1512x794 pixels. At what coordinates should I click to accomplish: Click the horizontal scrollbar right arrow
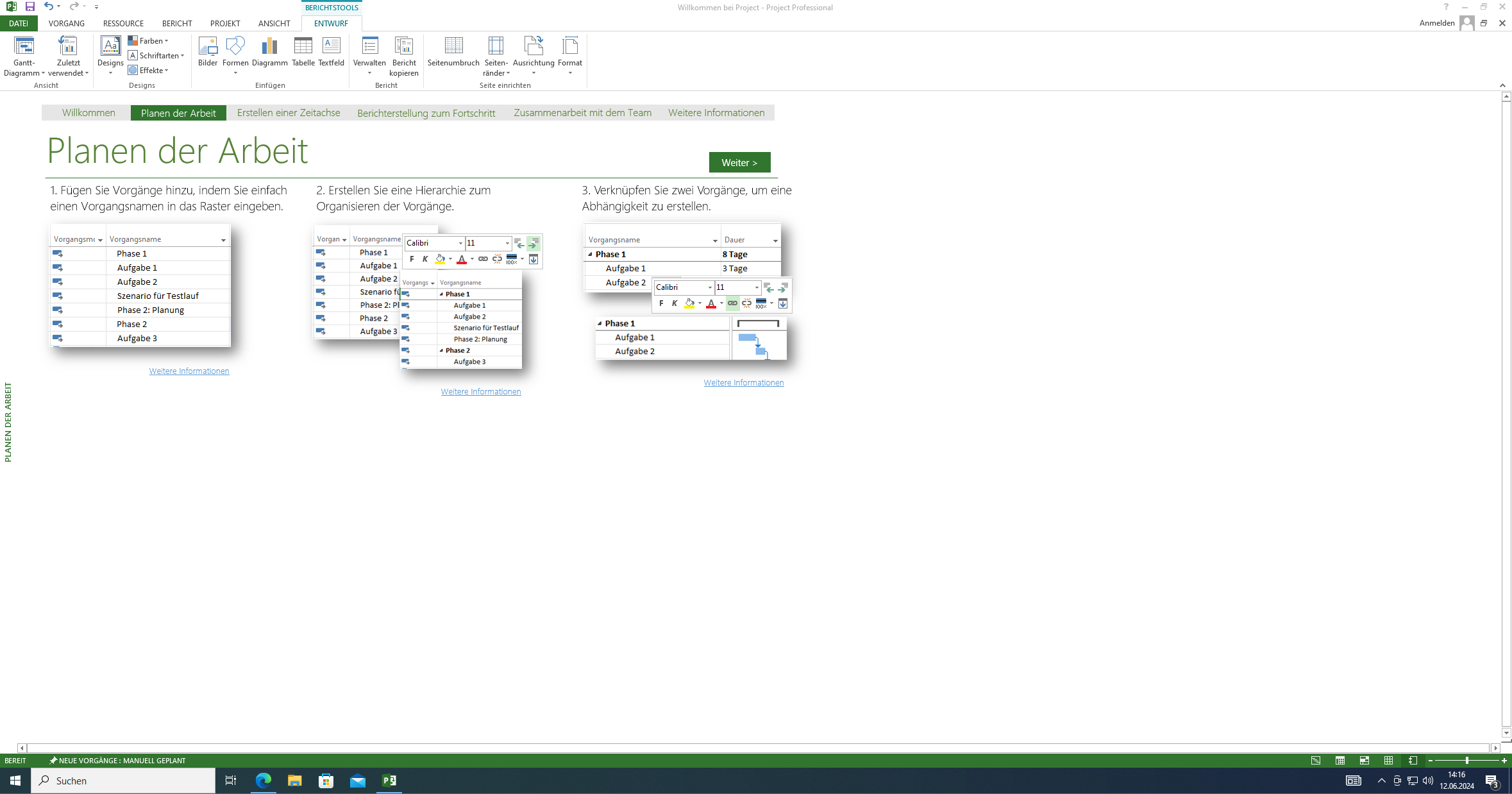click(1495, 748)
